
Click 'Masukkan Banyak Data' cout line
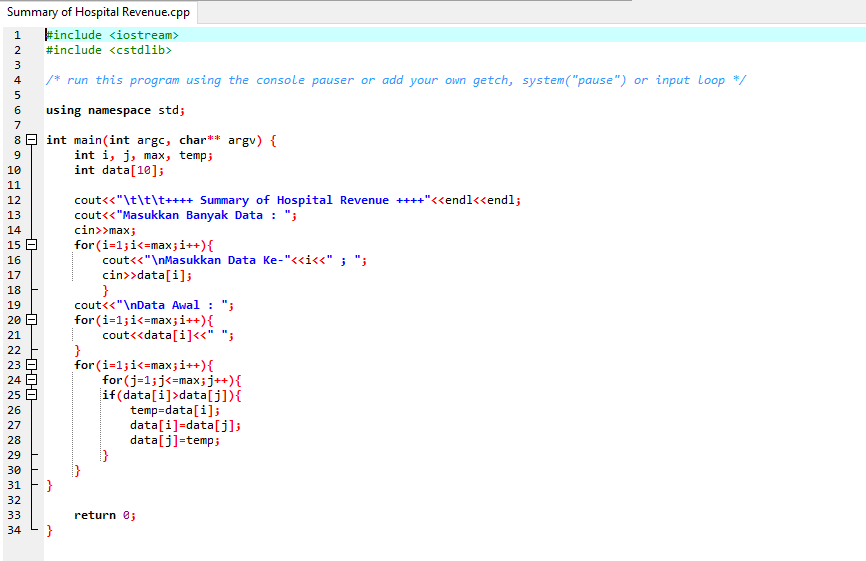pyautogui.click(x=186, y=215)
